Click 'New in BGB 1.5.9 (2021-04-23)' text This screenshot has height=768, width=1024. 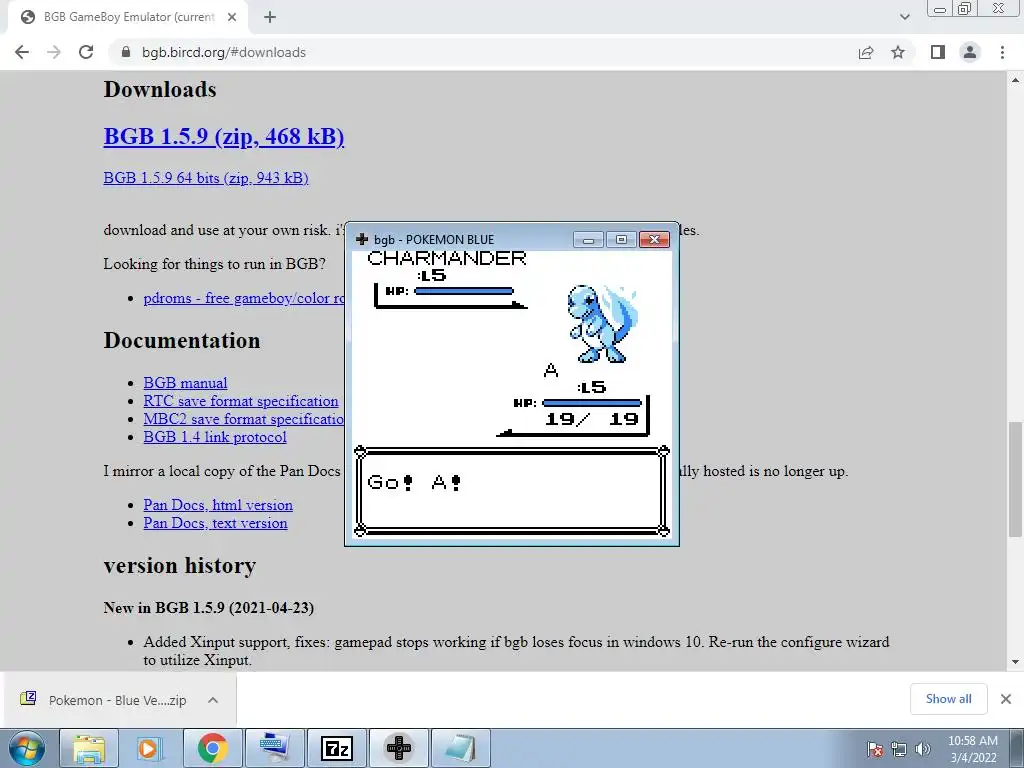tap(208, 608)
